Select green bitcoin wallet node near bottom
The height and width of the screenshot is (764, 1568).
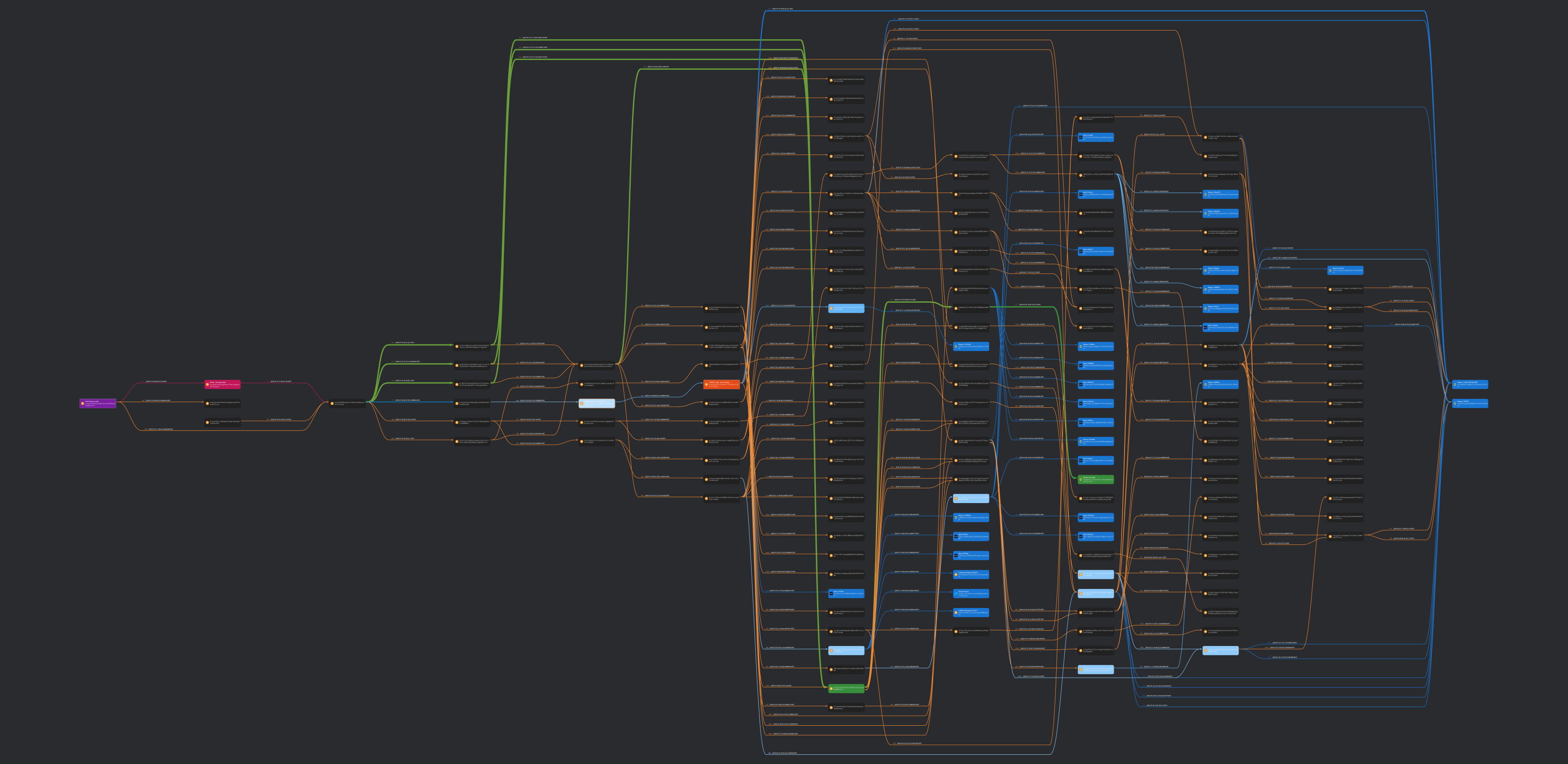pyautogui.click(x=846, y=688)
